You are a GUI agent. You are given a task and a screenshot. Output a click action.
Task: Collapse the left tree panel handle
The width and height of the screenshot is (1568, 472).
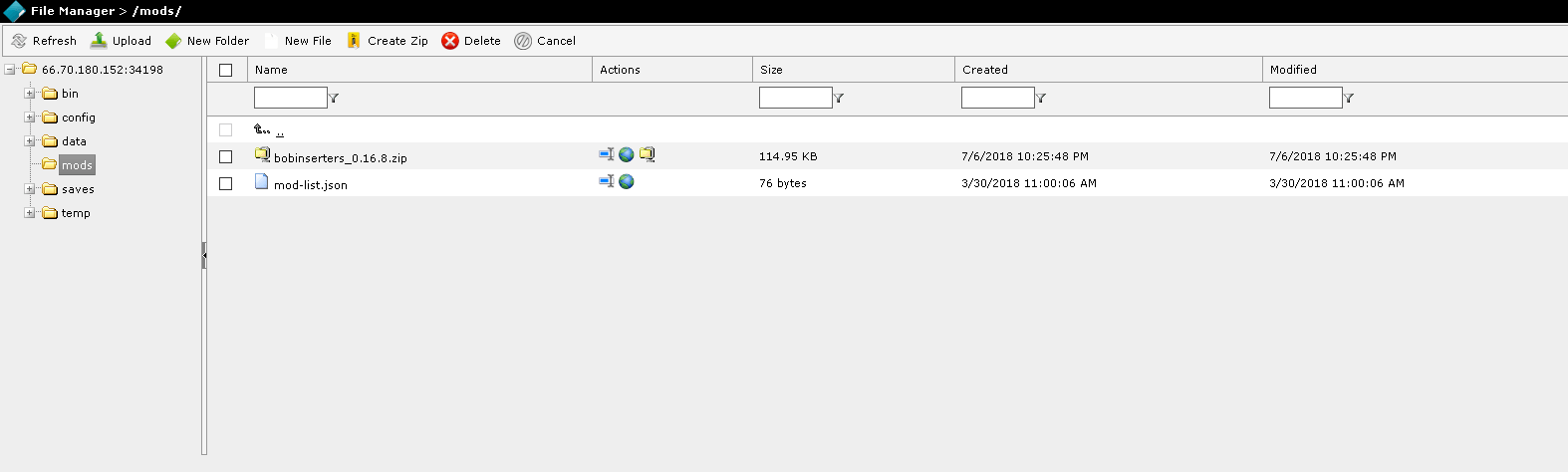click(204, 256)
